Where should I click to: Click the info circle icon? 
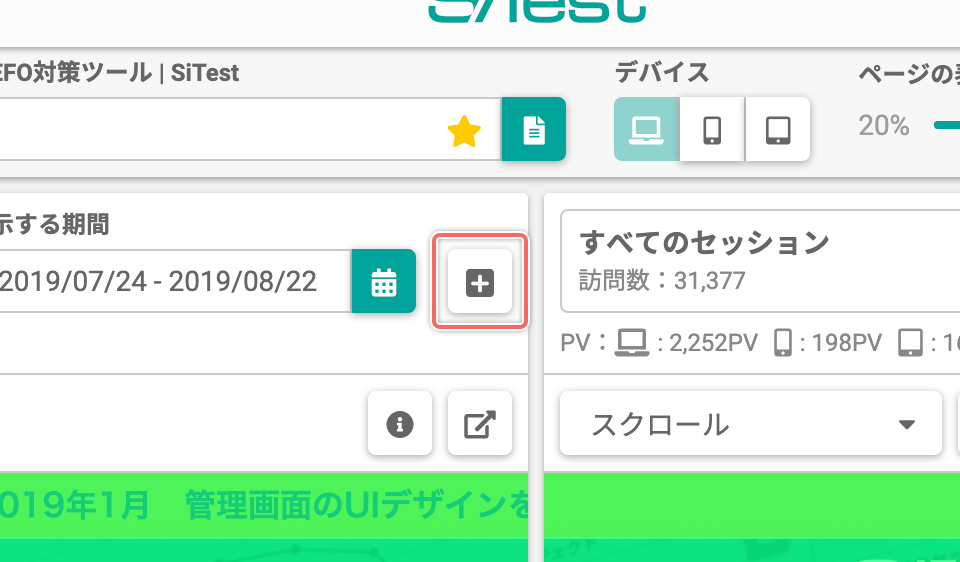click(400, 423)
